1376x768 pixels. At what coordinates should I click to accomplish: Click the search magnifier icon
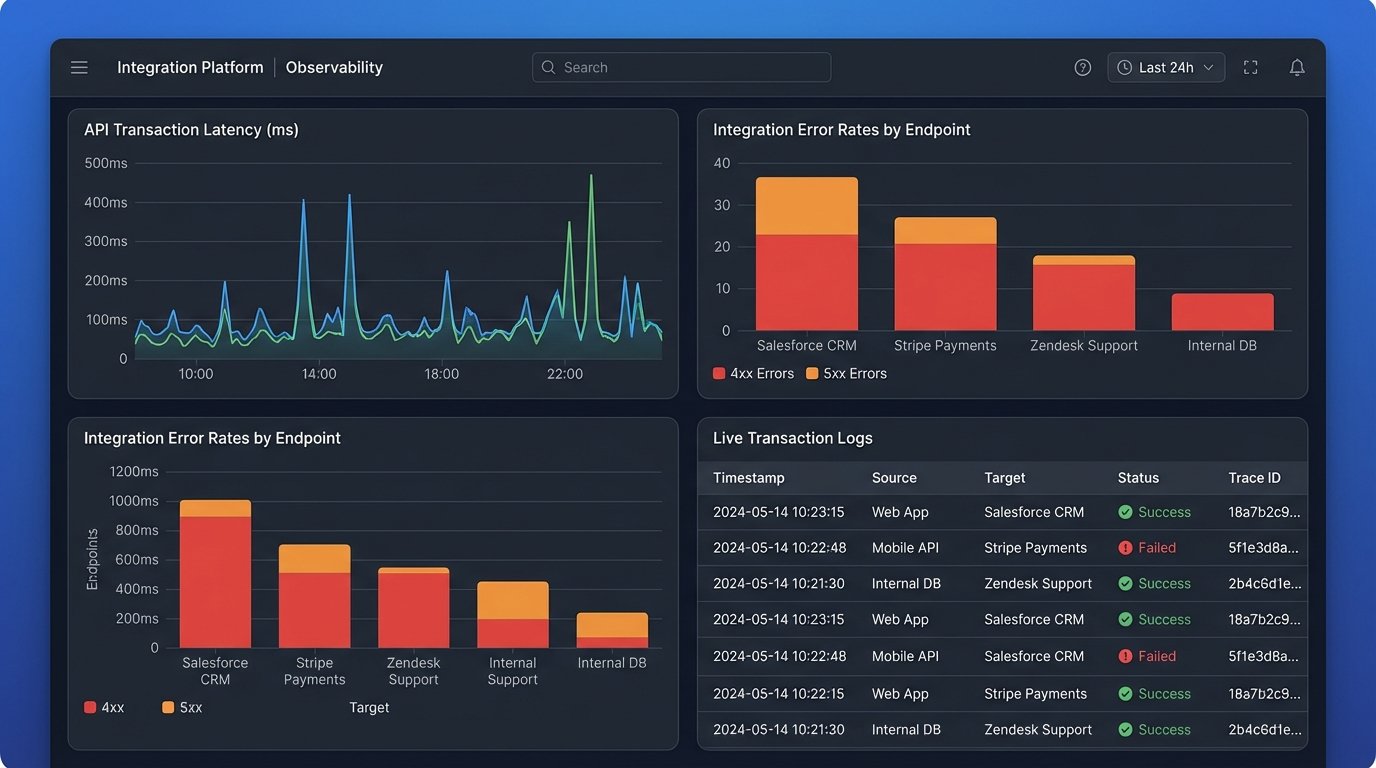pos(548,67)
